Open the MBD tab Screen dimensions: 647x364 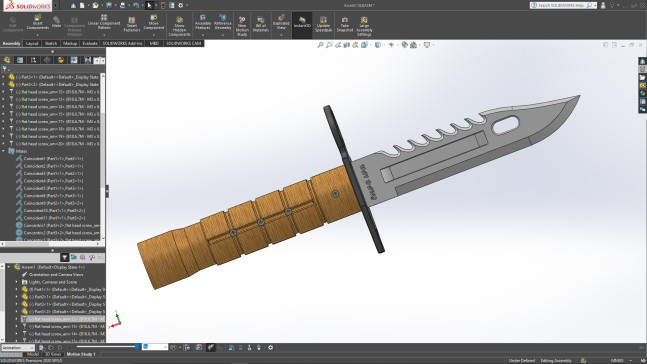154,43
